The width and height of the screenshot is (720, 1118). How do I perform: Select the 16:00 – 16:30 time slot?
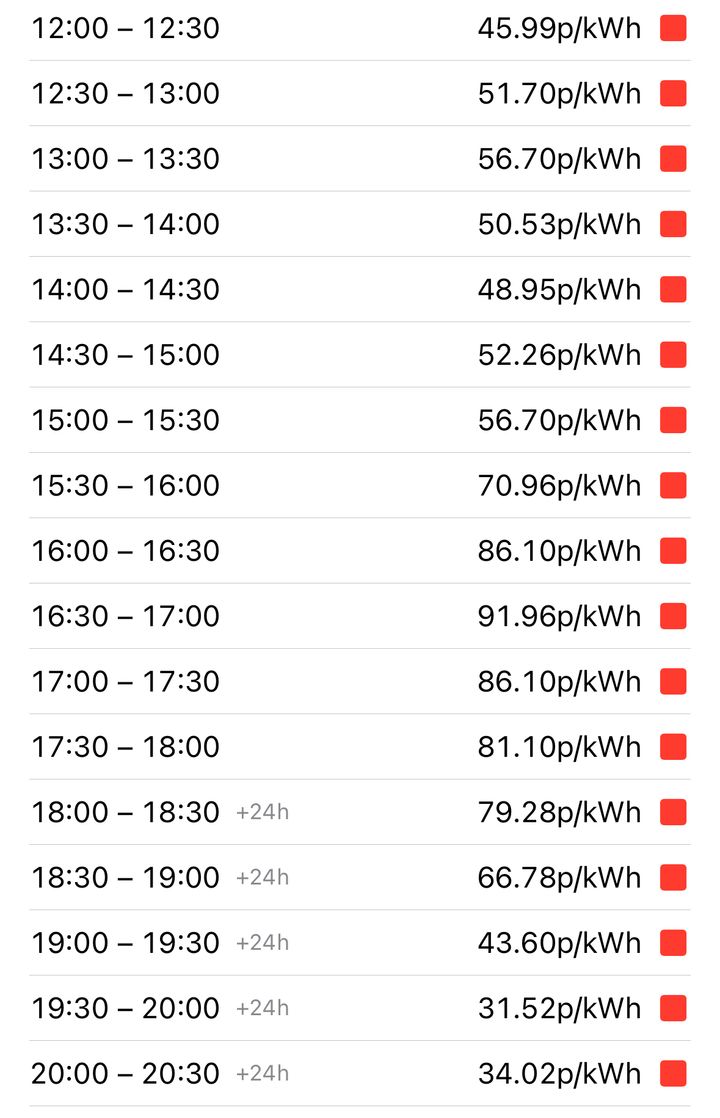(x=360, y=551)
